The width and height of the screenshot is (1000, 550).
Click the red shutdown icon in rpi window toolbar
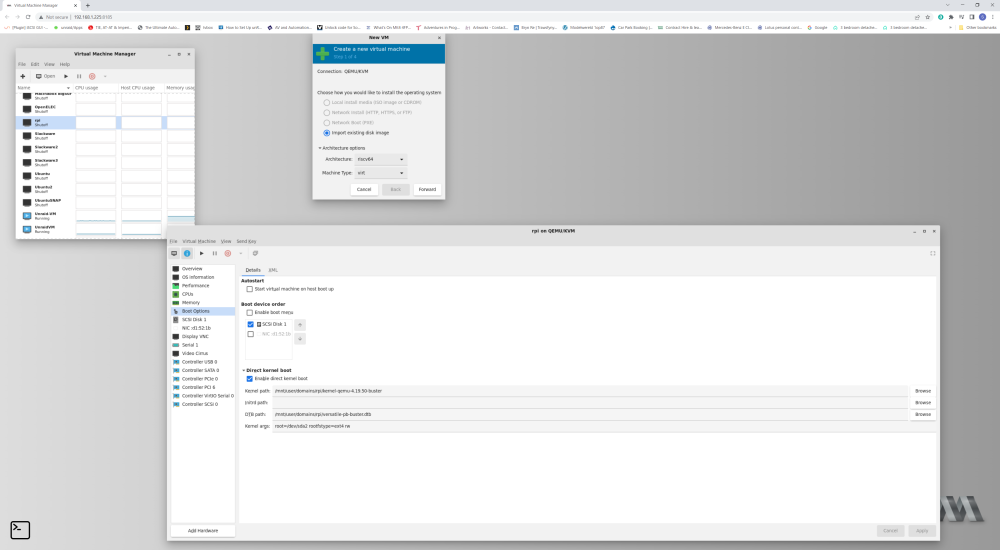click(228, 253)
